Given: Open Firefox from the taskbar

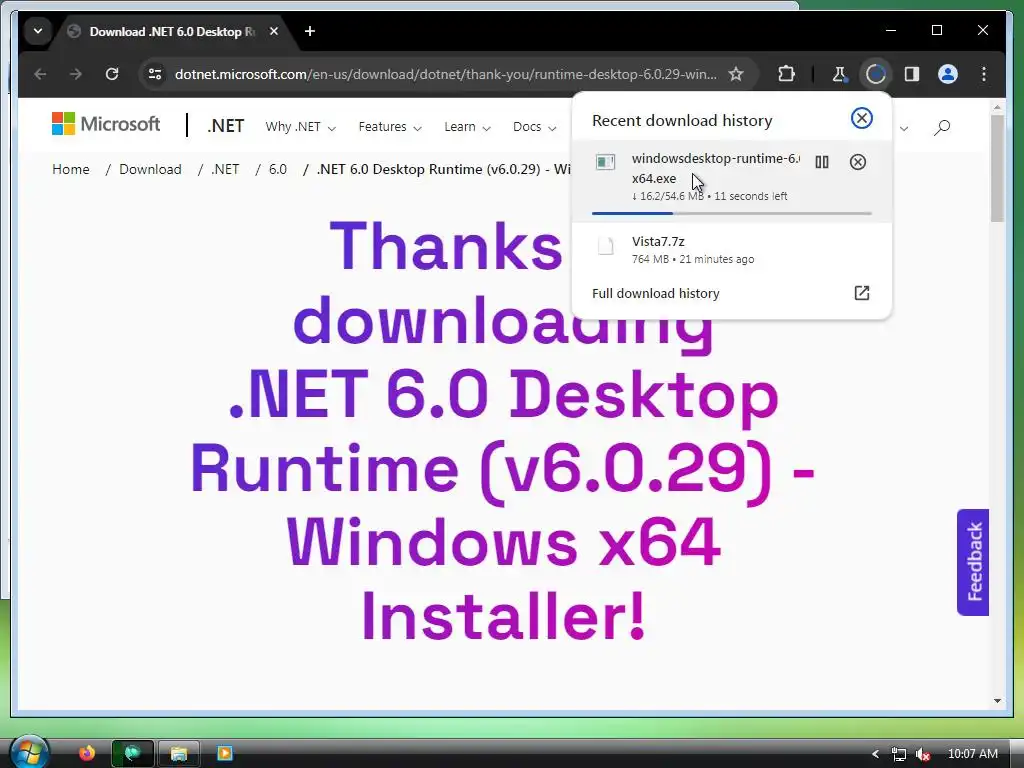Looking at the screenshot, I should (x=86, y=754).
